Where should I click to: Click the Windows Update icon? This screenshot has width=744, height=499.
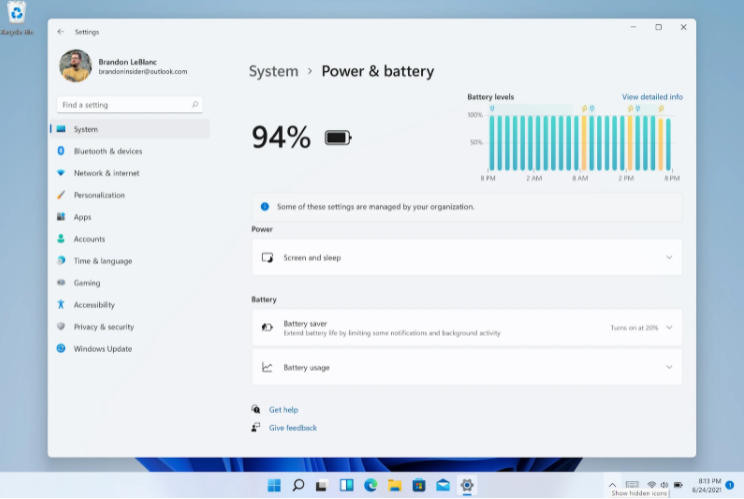click(61, 348)
